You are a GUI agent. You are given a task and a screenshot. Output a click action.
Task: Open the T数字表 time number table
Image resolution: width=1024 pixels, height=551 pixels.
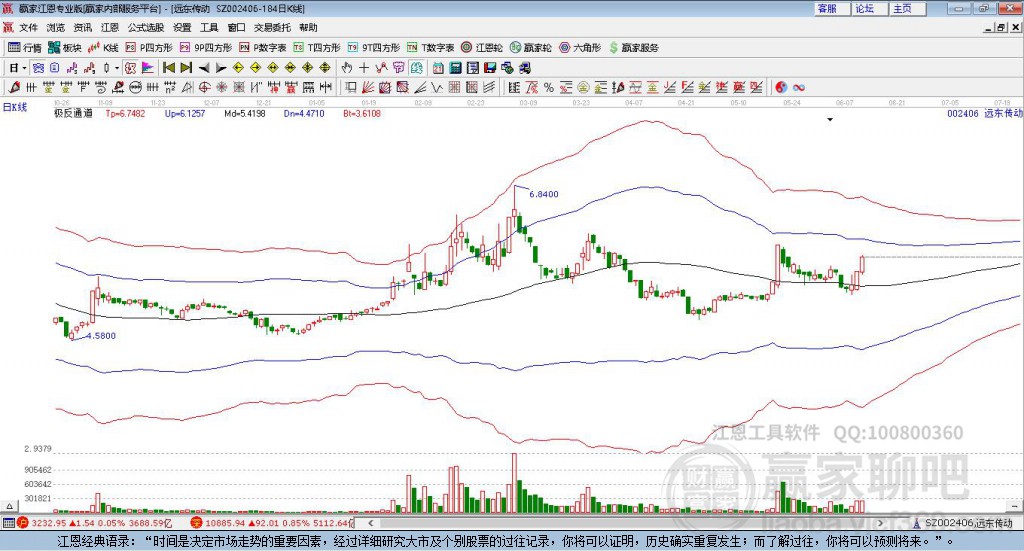pyautogui.click(x=430, y=48)
